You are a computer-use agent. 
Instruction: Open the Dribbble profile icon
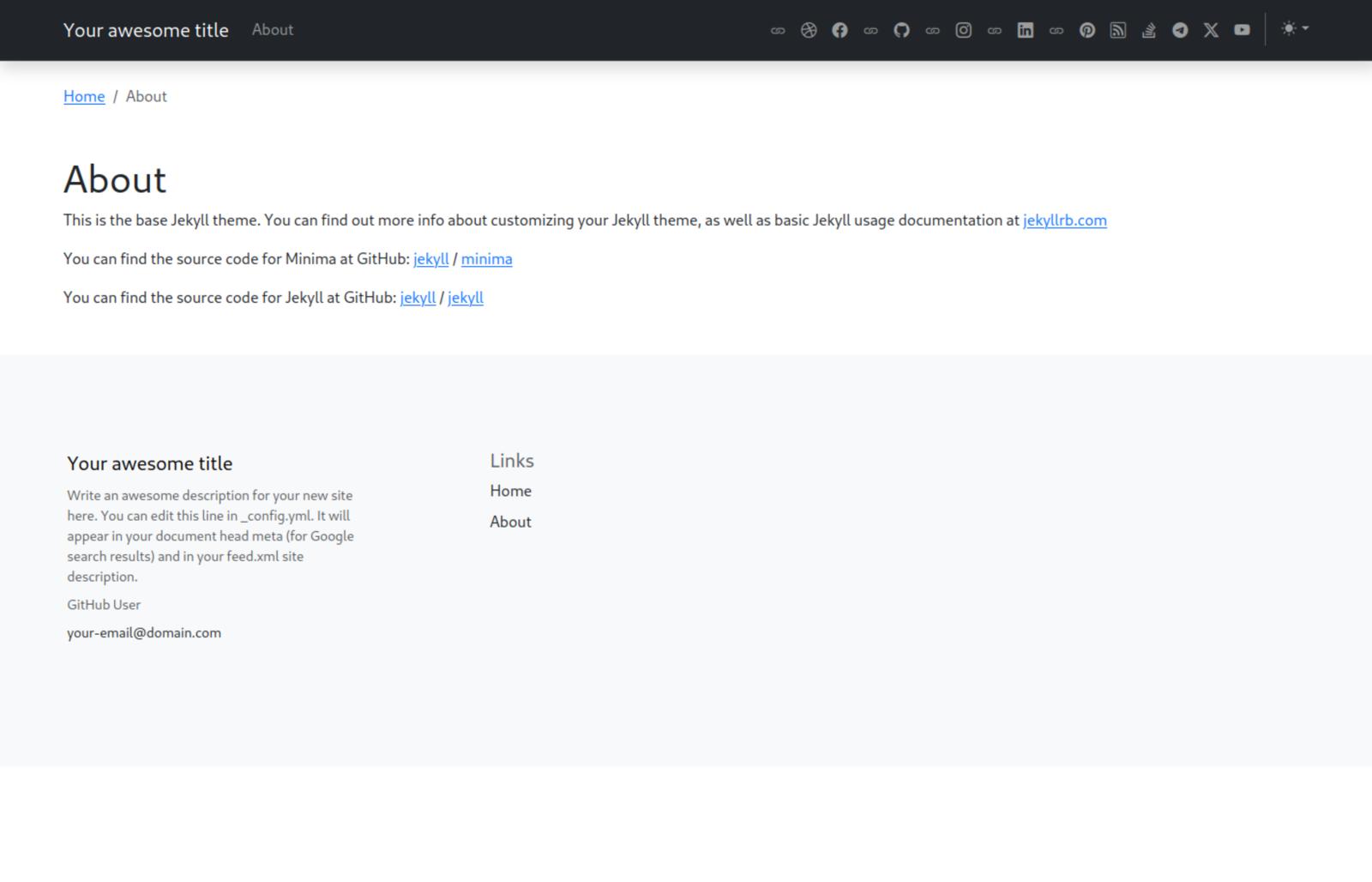[807, 30]
